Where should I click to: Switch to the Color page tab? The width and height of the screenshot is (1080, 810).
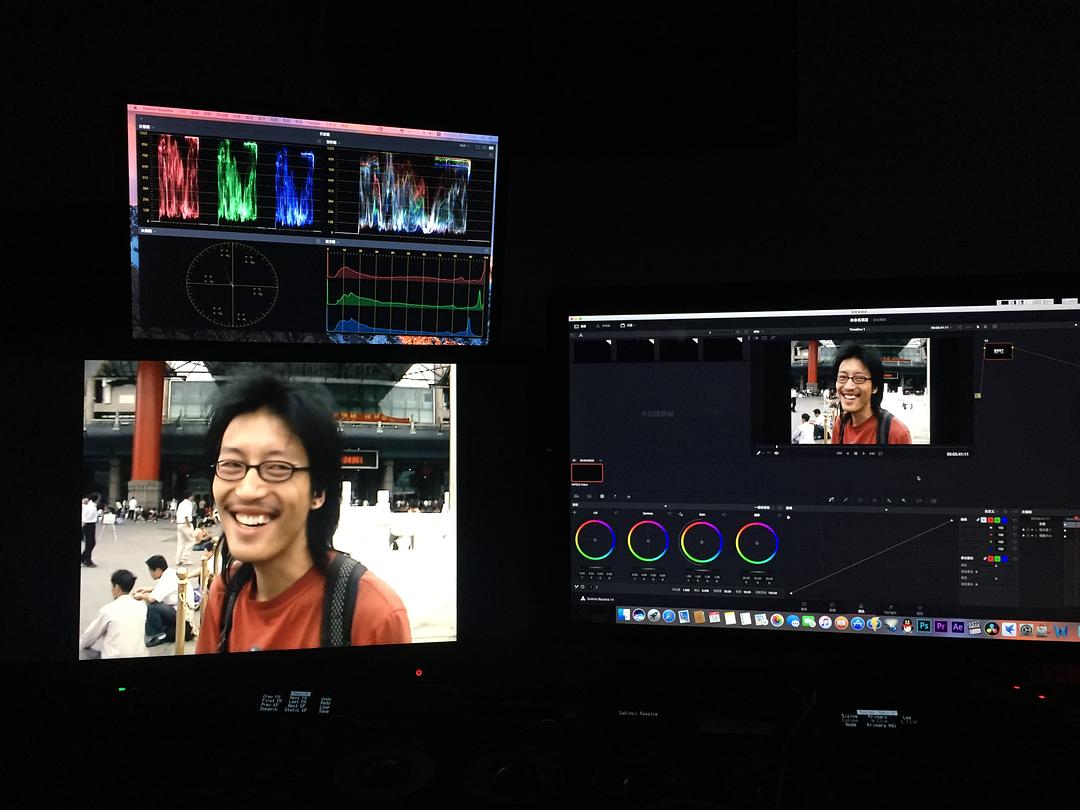[860, 608]
